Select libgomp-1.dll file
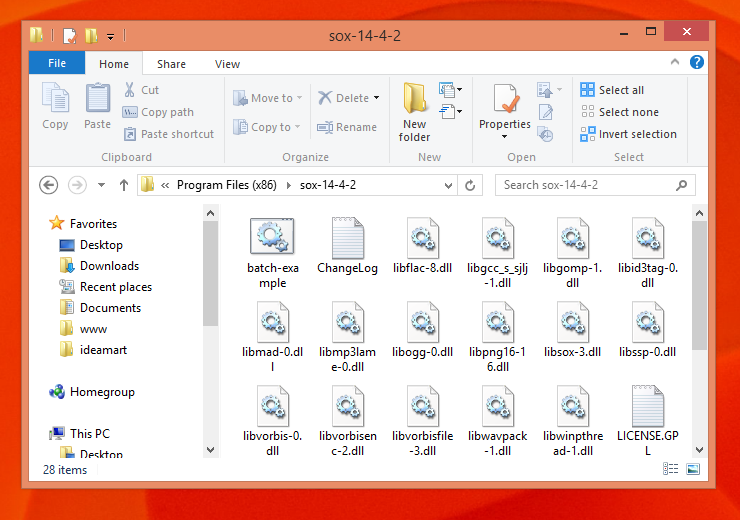740x520 pixels. (572, 253)
